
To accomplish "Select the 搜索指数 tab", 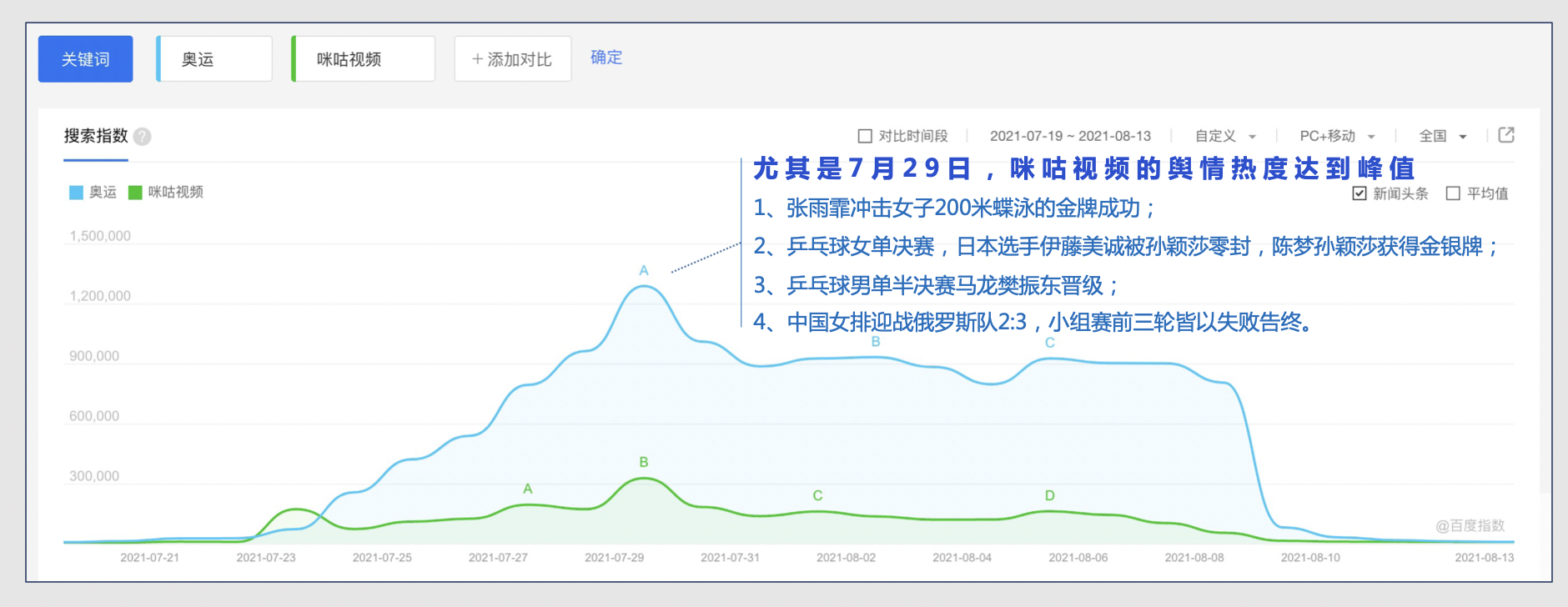I will (x=96, y=136).
